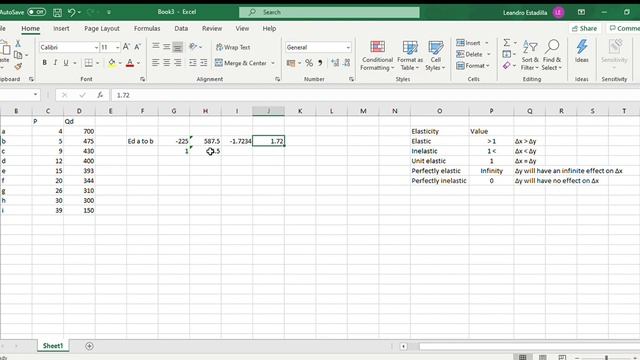Add a new sheet with plus icon
The width and height of the screenshot is (640, 360).
89,346
